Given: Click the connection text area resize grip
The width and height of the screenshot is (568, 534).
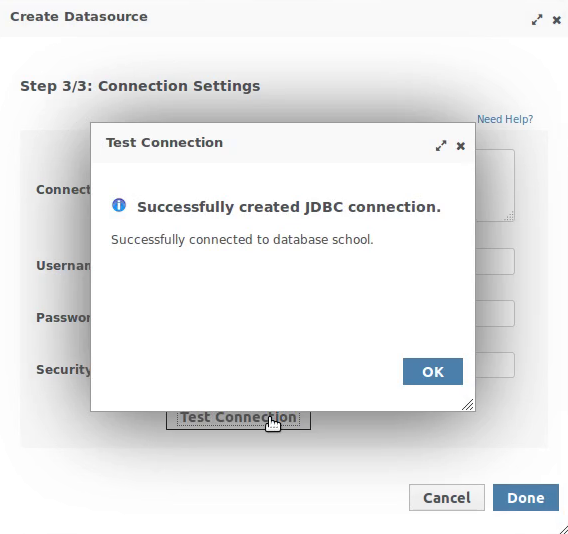Looking at the screenshot, I should (509, 217).
